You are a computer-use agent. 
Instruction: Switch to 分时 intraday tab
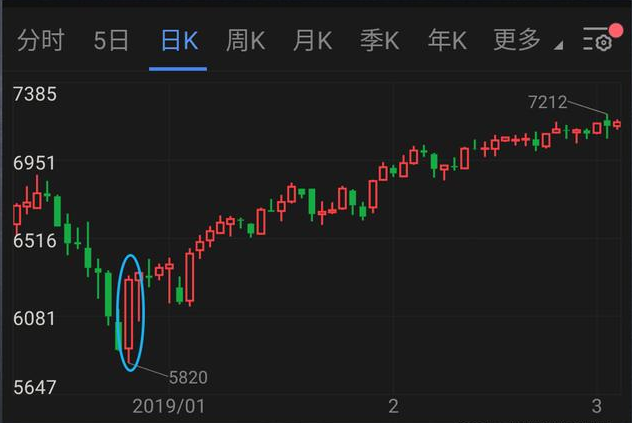41,40
